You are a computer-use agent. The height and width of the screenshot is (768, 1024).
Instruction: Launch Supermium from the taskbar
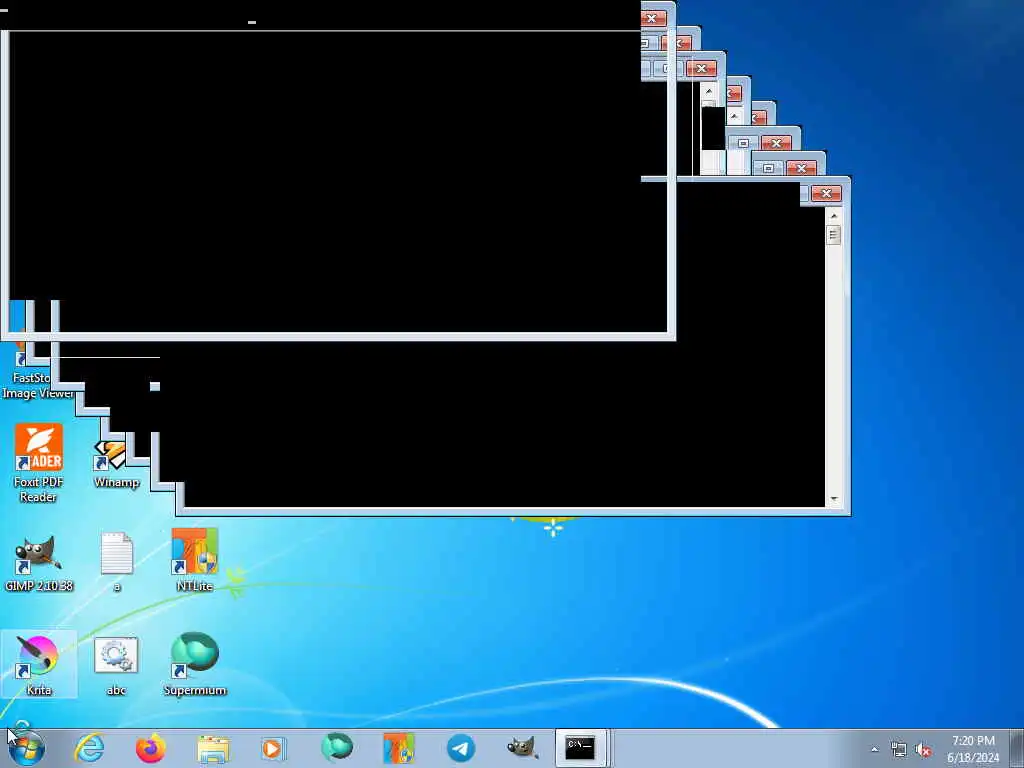coord(337,747)
